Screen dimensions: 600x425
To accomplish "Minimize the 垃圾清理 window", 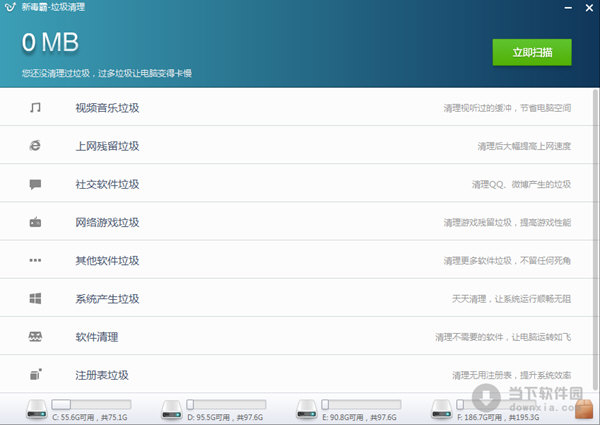I will [x=568, y=8].
